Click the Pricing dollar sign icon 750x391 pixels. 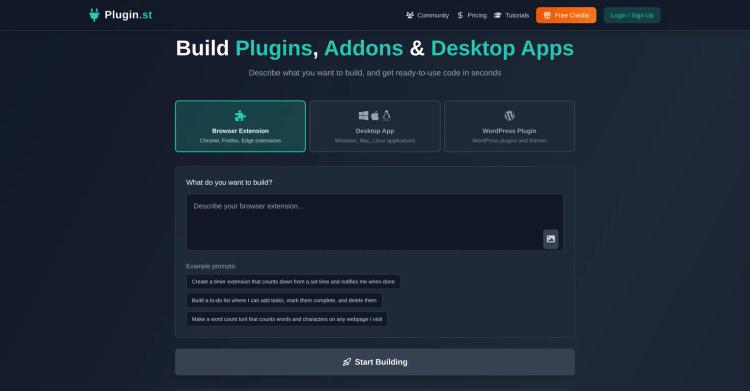pyautogui.click(x=460, y=15)
